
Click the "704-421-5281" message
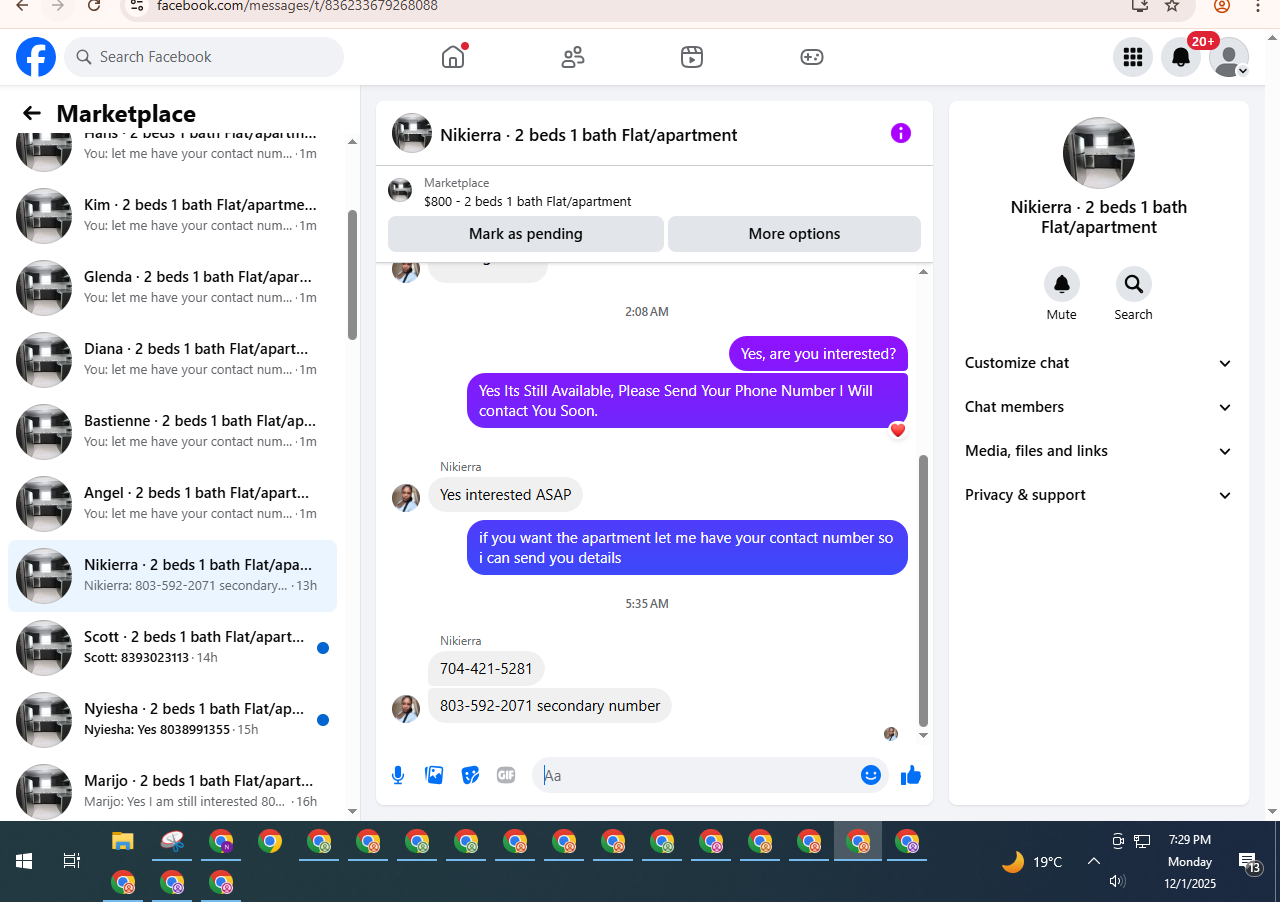point(486,668)
